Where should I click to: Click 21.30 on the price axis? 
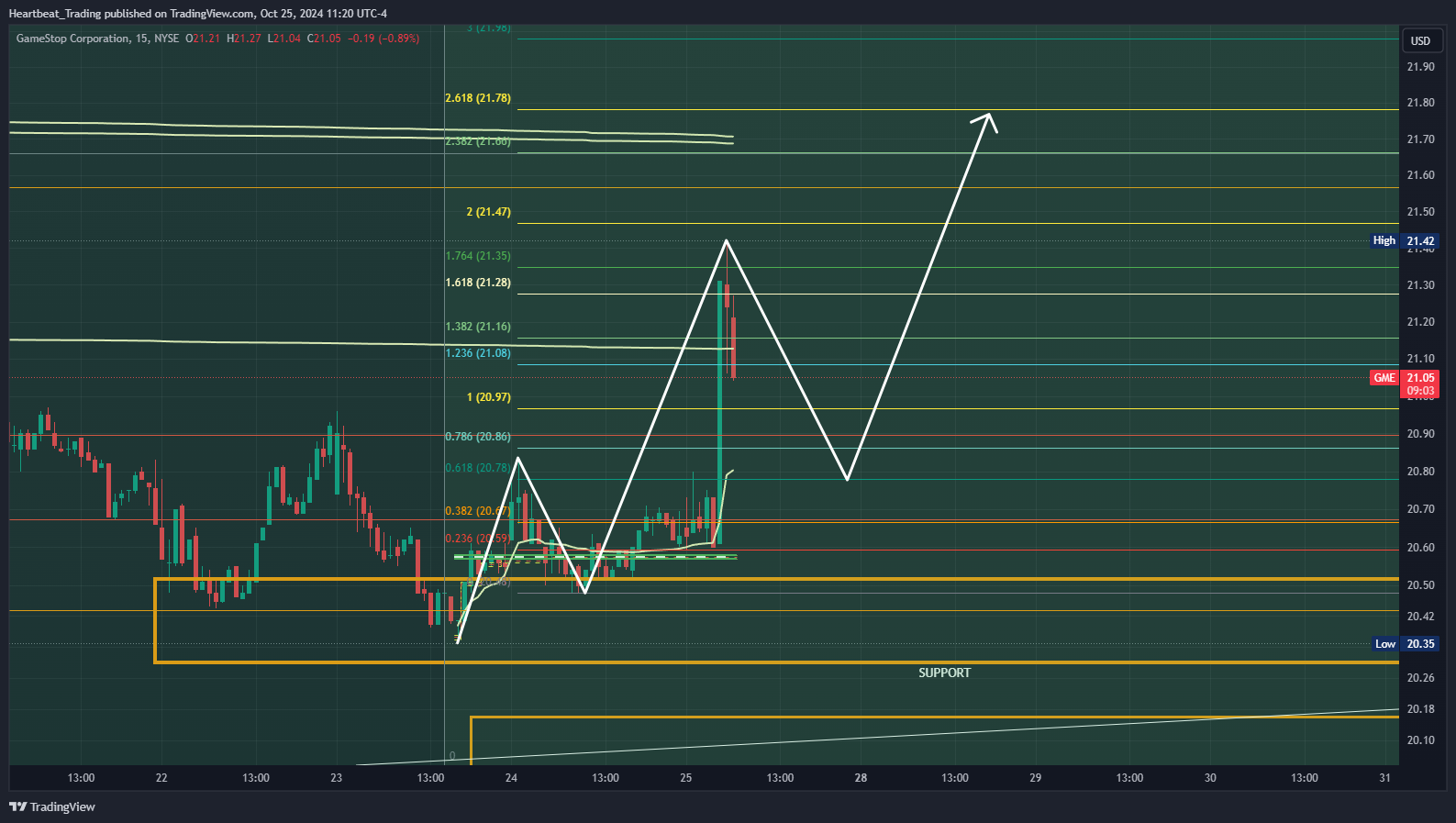click(x=1420, y=285)
